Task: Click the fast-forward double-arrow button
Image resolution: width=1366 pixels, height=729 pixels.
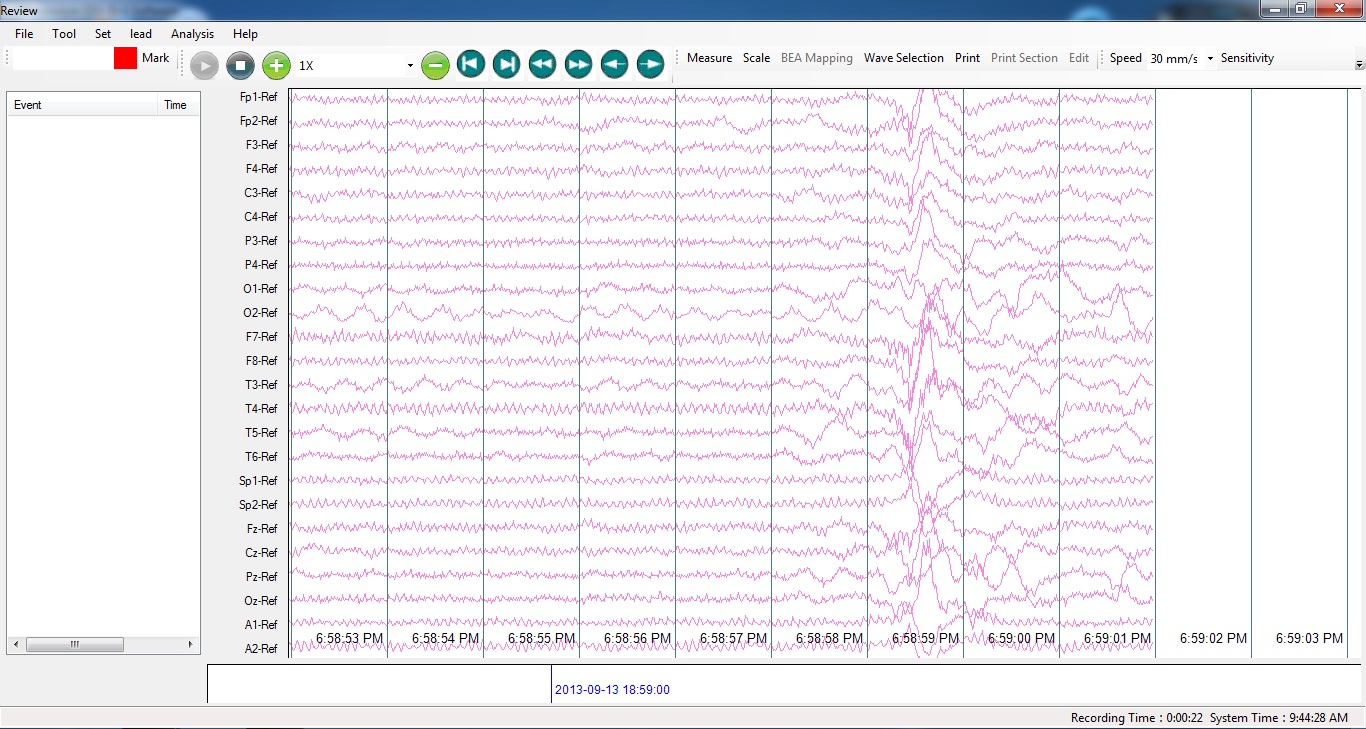Action: point(579,65)
